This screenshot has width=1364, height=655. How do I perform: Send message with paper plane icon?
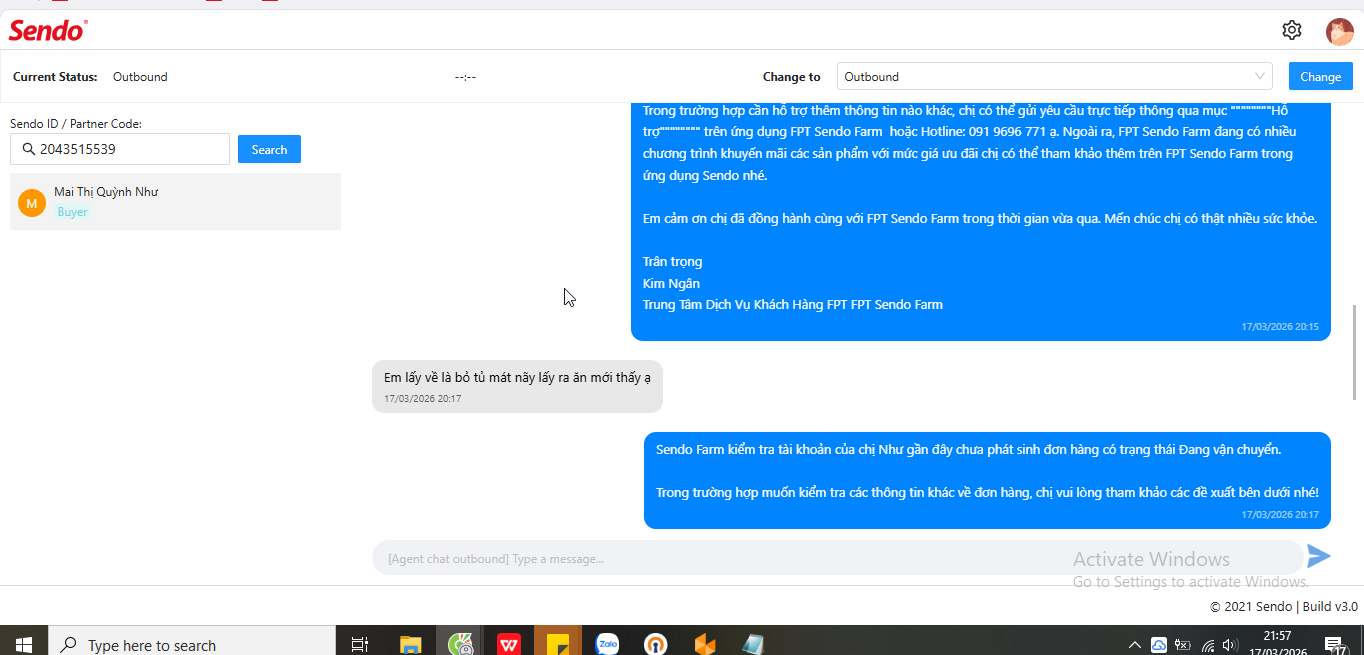pos(1319,557)
